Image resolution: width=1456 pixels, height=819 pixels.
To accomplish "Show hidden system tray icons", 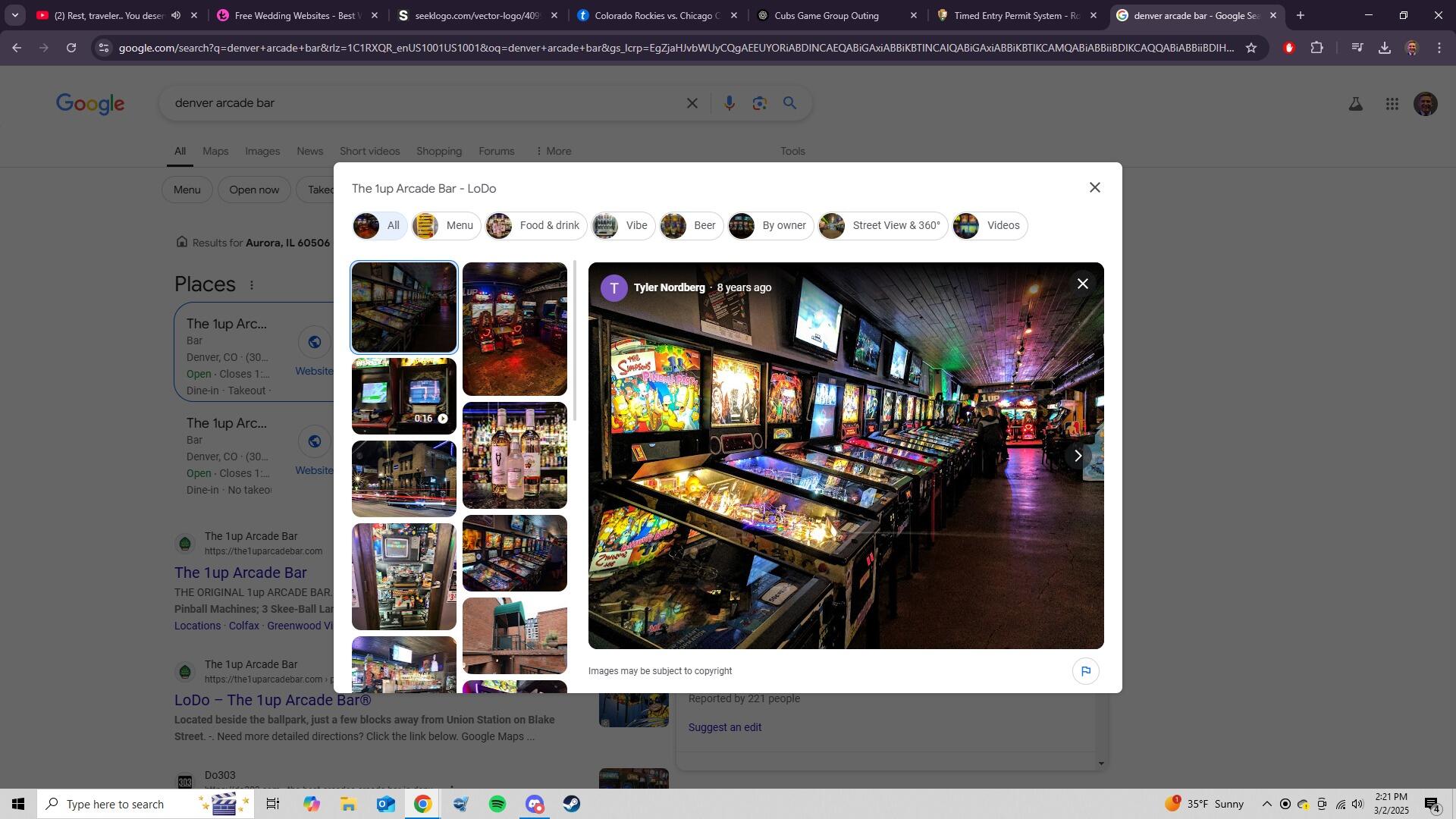I will pyautogui.click(x=1266, y=804).
